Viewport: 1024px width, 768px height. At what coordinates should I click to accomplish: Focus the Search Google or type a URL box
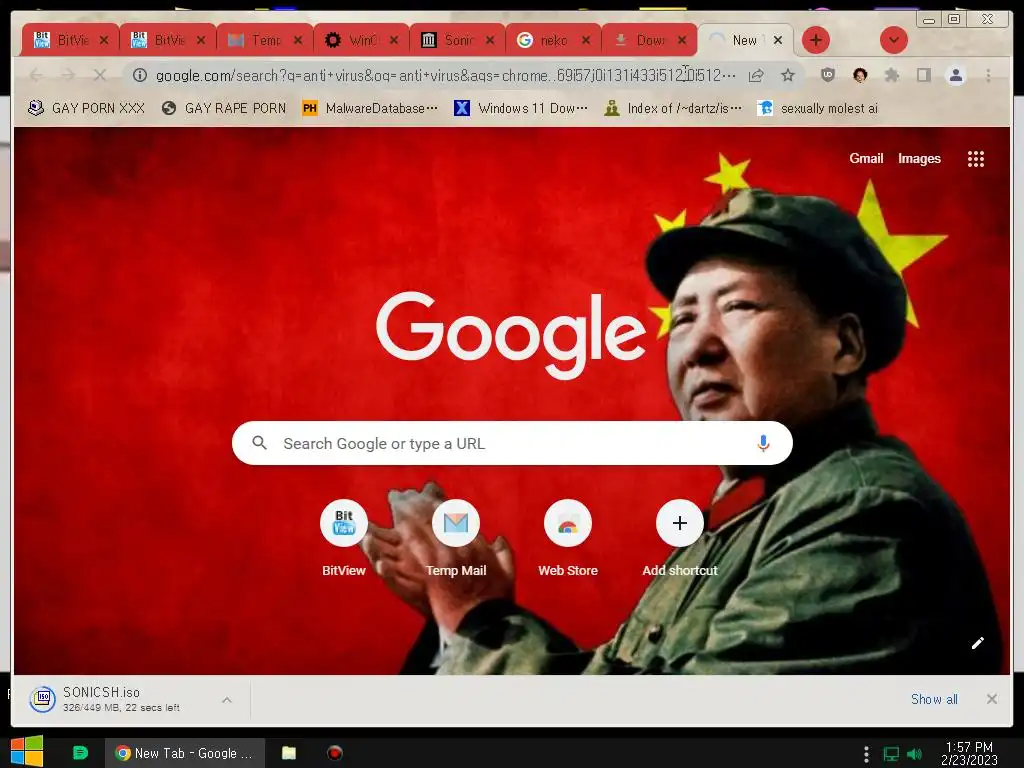pyautogui.click(x=512, y=443)
